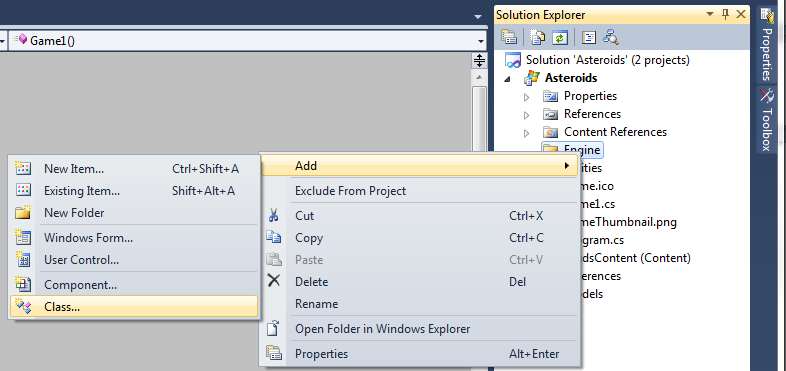Select Rename from the context menu
Viewport: 786px width, 371px height.
tap(420, 304)
